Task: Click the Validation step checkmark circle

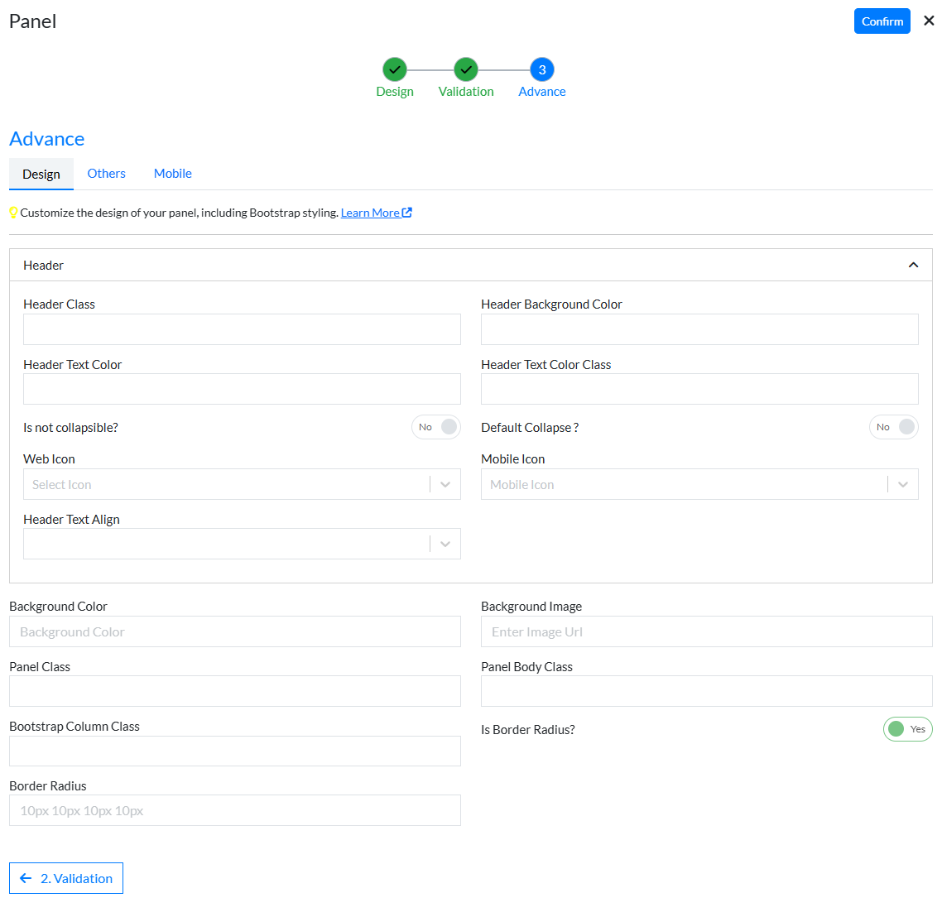Action: tap(465, 69)
